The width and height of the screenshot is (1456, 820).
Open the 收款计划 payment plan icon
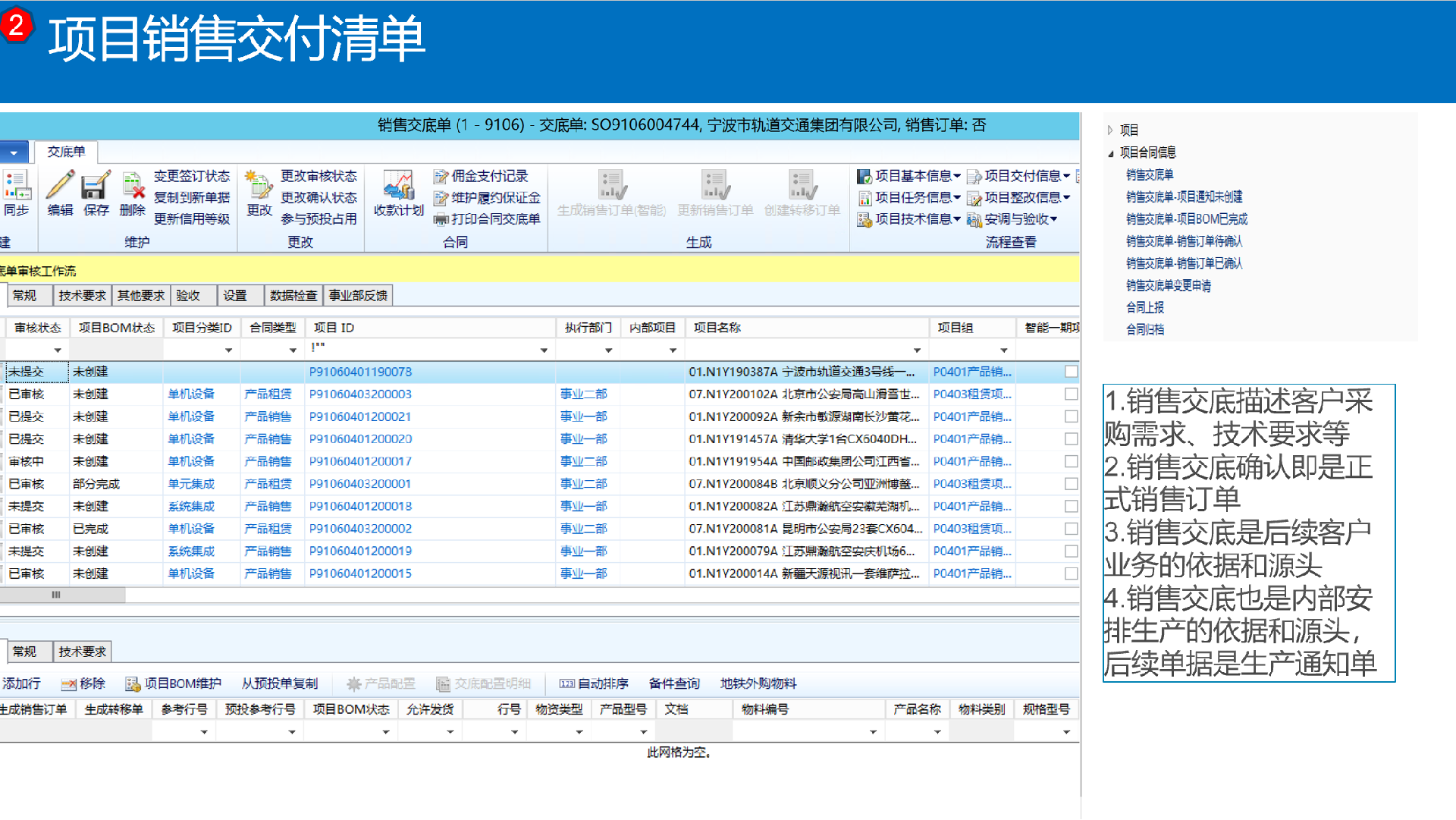click(x=398, y=185)
